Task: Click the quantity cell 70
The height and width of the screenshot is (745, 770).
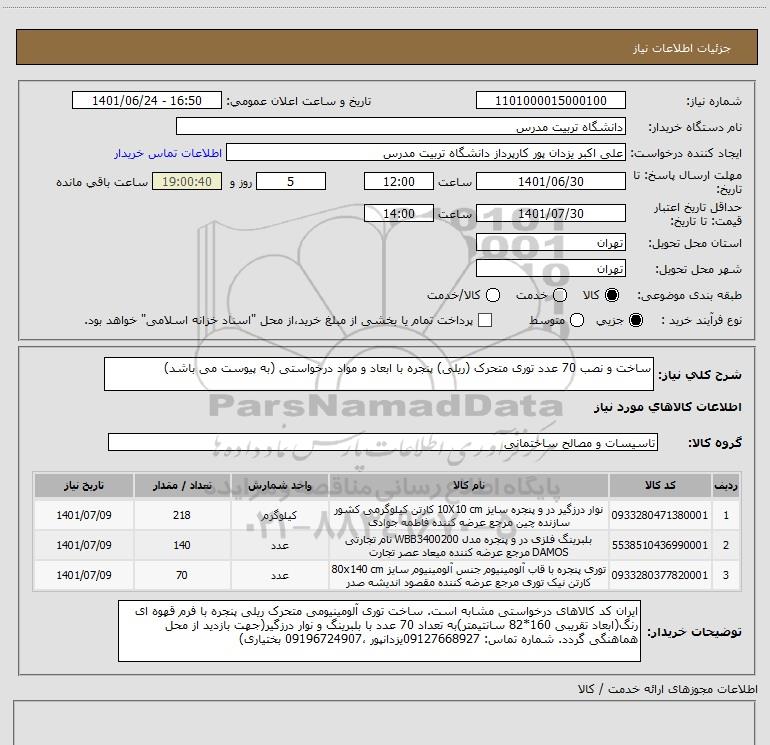Action: pyautogui.click(x=182, y=575)
